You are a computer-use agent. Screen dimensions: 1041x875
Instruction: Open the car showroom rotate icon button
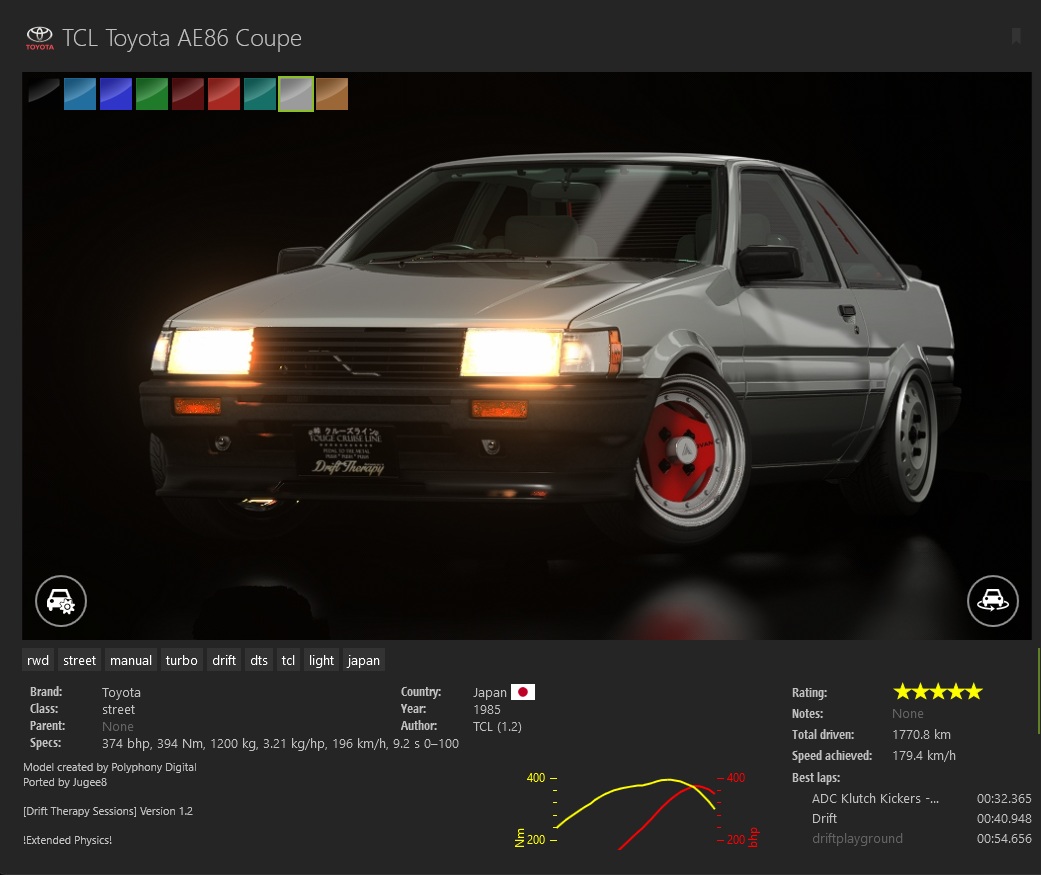click(x=993, y=601)
